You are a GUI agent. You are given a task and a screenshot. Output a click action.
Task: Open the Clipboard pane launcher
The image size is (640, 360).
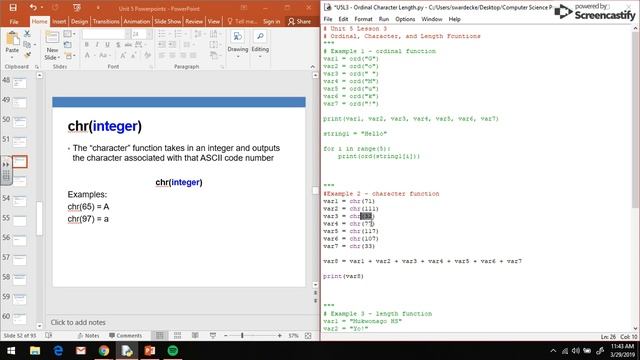pos(37,67)
